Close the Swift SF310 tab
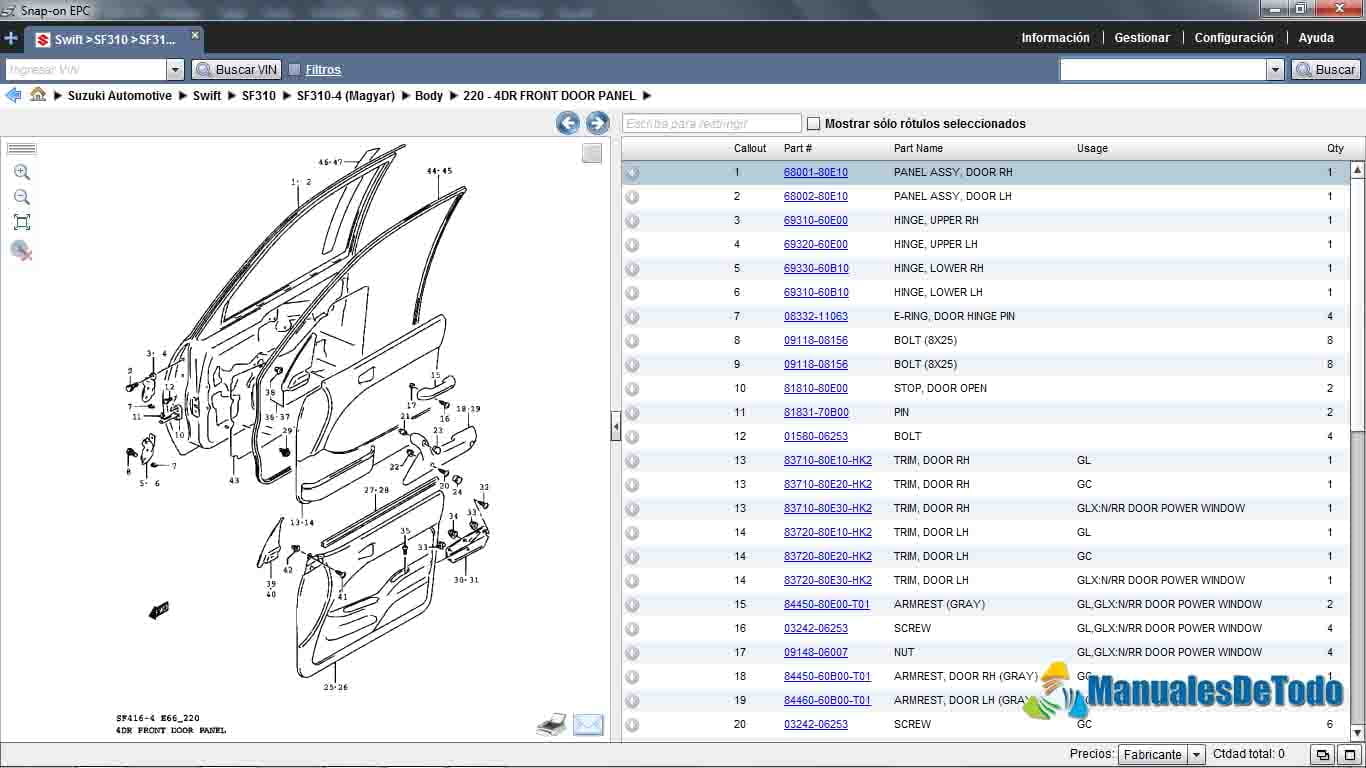1366x768 pixels. 195,35
